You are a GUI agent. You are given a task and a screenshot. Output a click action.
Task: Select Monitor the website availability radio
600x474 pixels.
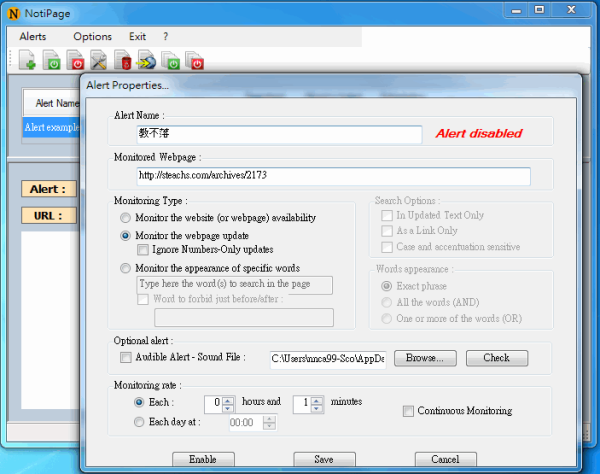pyautogui.click(x=125, y=218)
